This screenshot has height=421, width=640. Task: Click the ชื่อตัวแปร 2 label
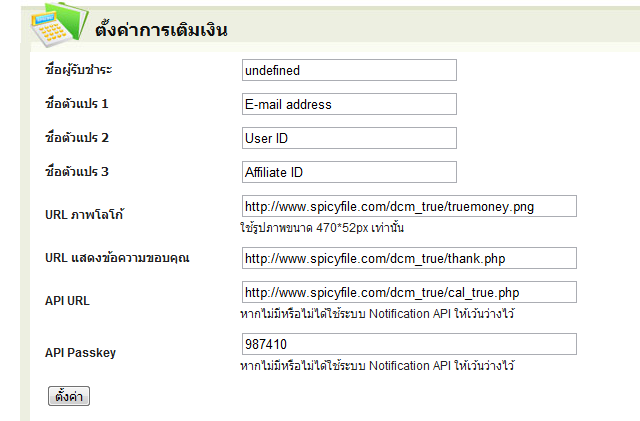coord(77,138)
